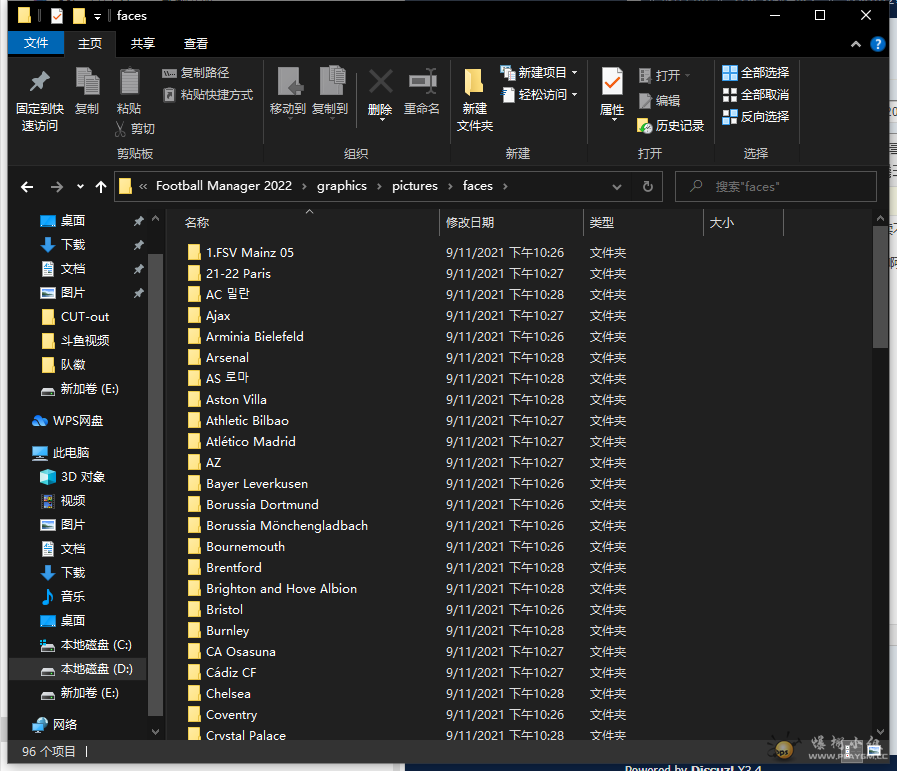The height and width of the screenshot is (771, 897).
Task: Open the Move to (移动到) menu
Action: [288, 92]
